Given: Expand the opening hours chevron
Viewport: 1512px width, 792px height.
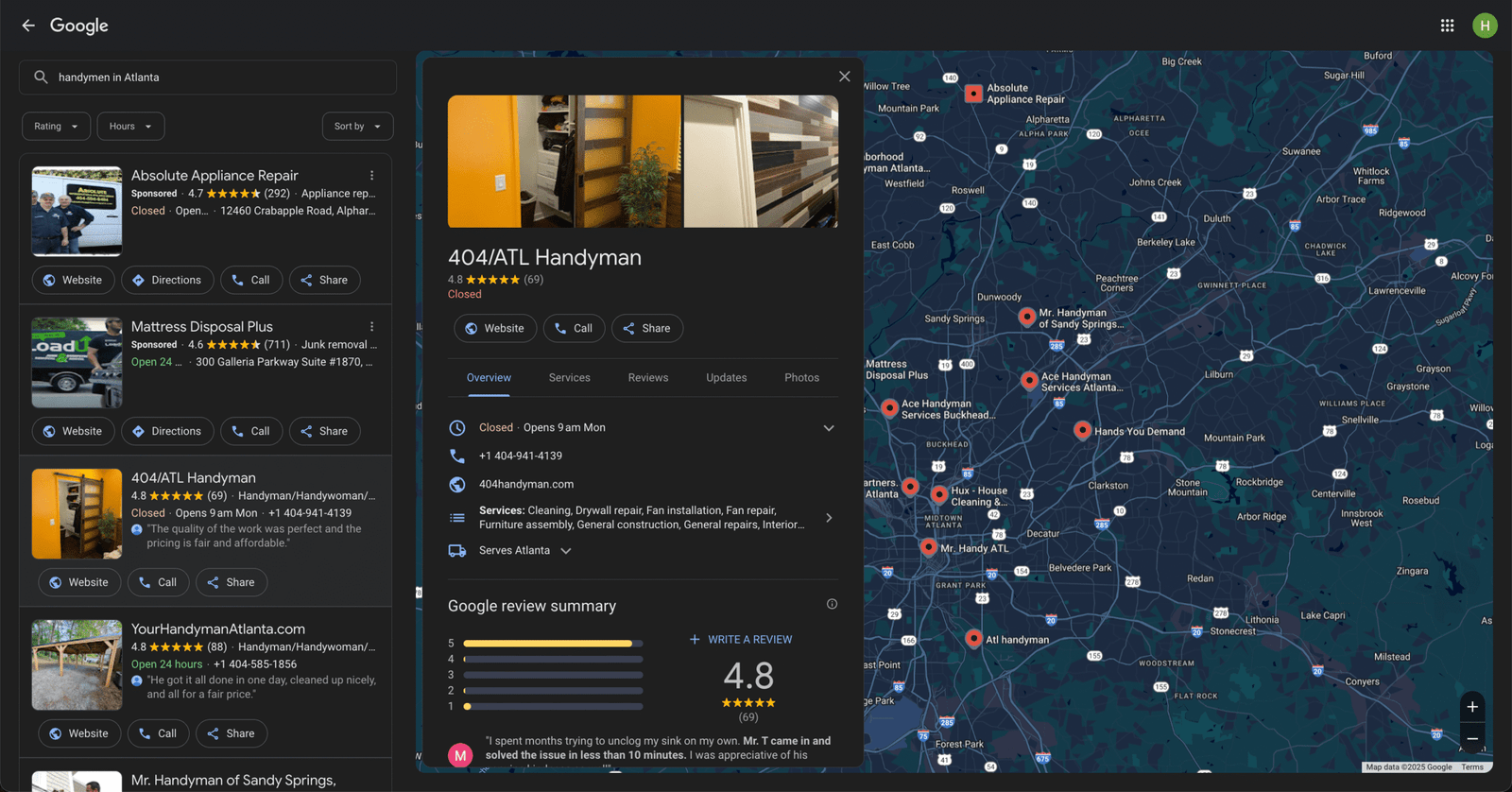Looking at the screenshot, I should click(x=829, y=428).
